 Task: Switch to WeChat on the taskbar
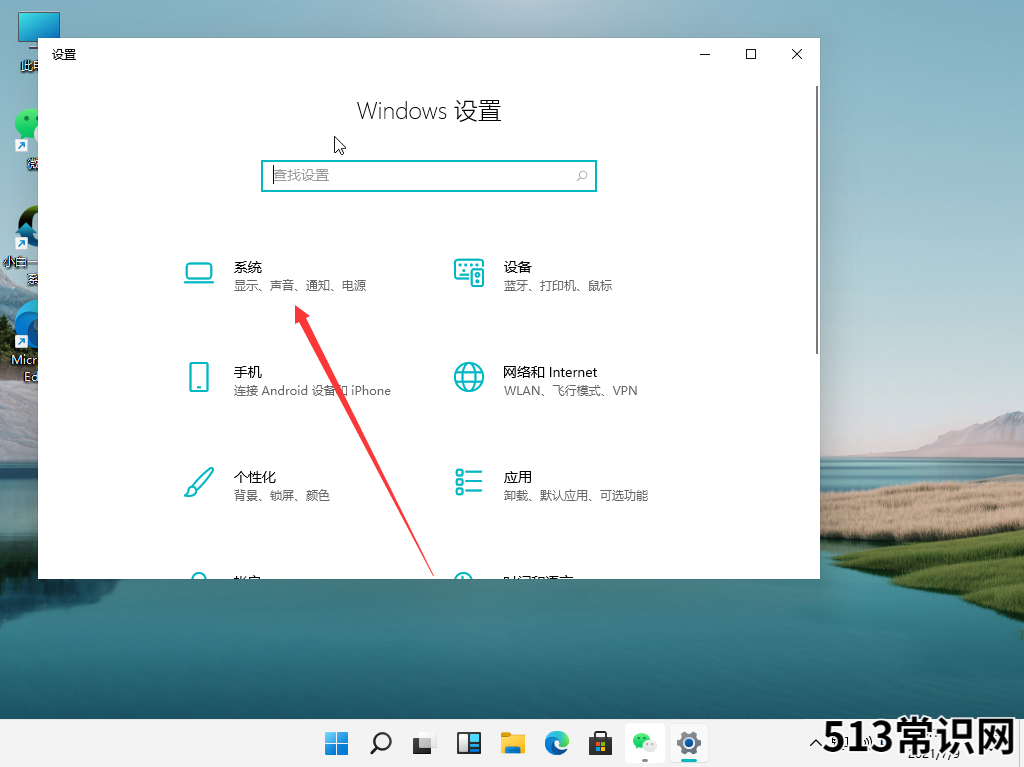coord(644,743)
